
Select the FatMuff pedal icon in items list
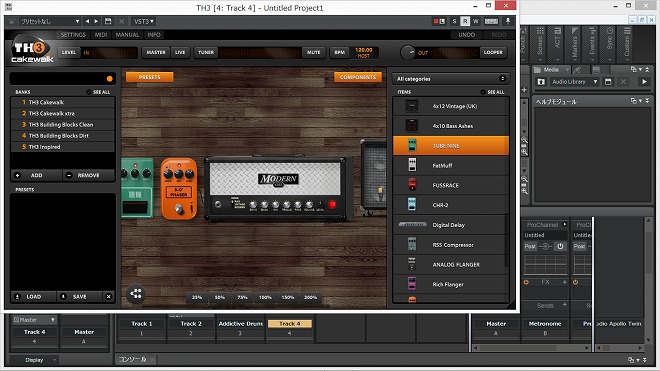[x=412, y=165]
